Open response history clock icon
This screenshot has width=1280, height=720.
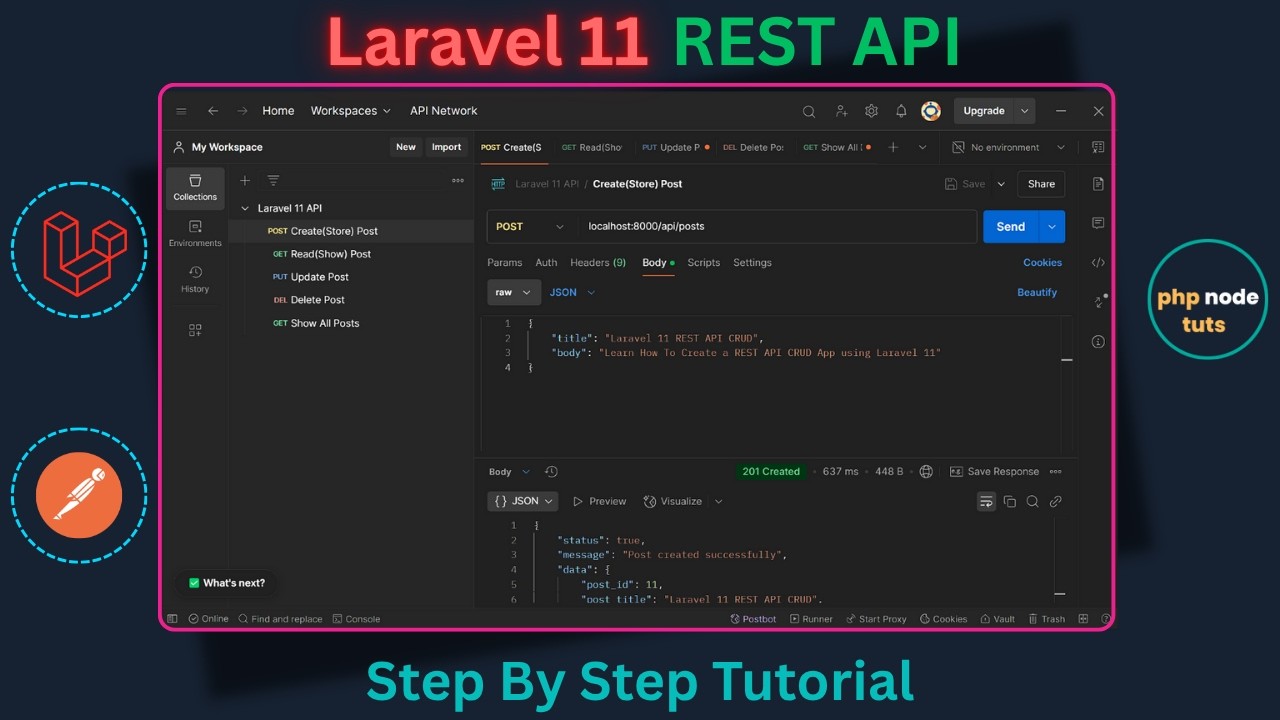(x=551, y=472)
